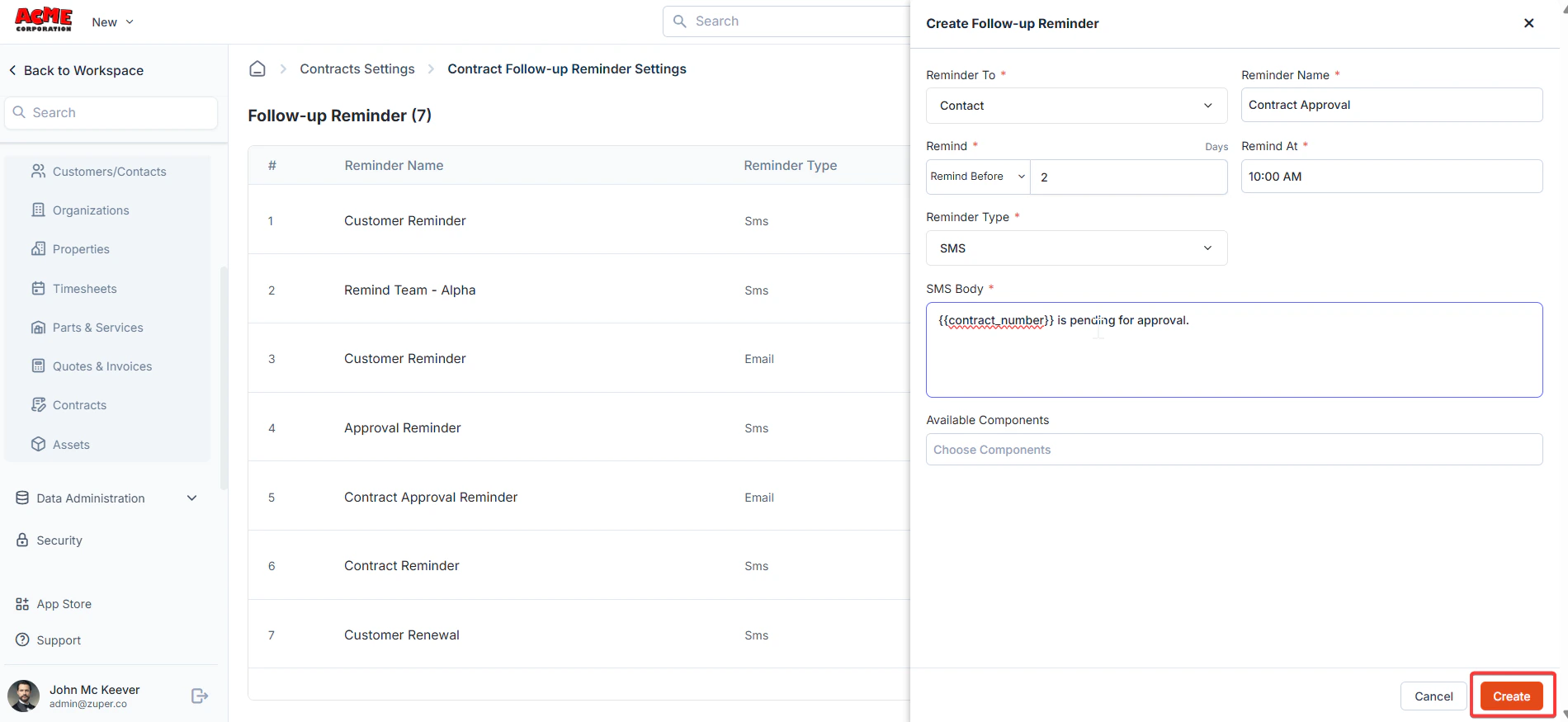1568x722 pixels.
Task: Click the Cancel button
Action: tap(1433, 696)
